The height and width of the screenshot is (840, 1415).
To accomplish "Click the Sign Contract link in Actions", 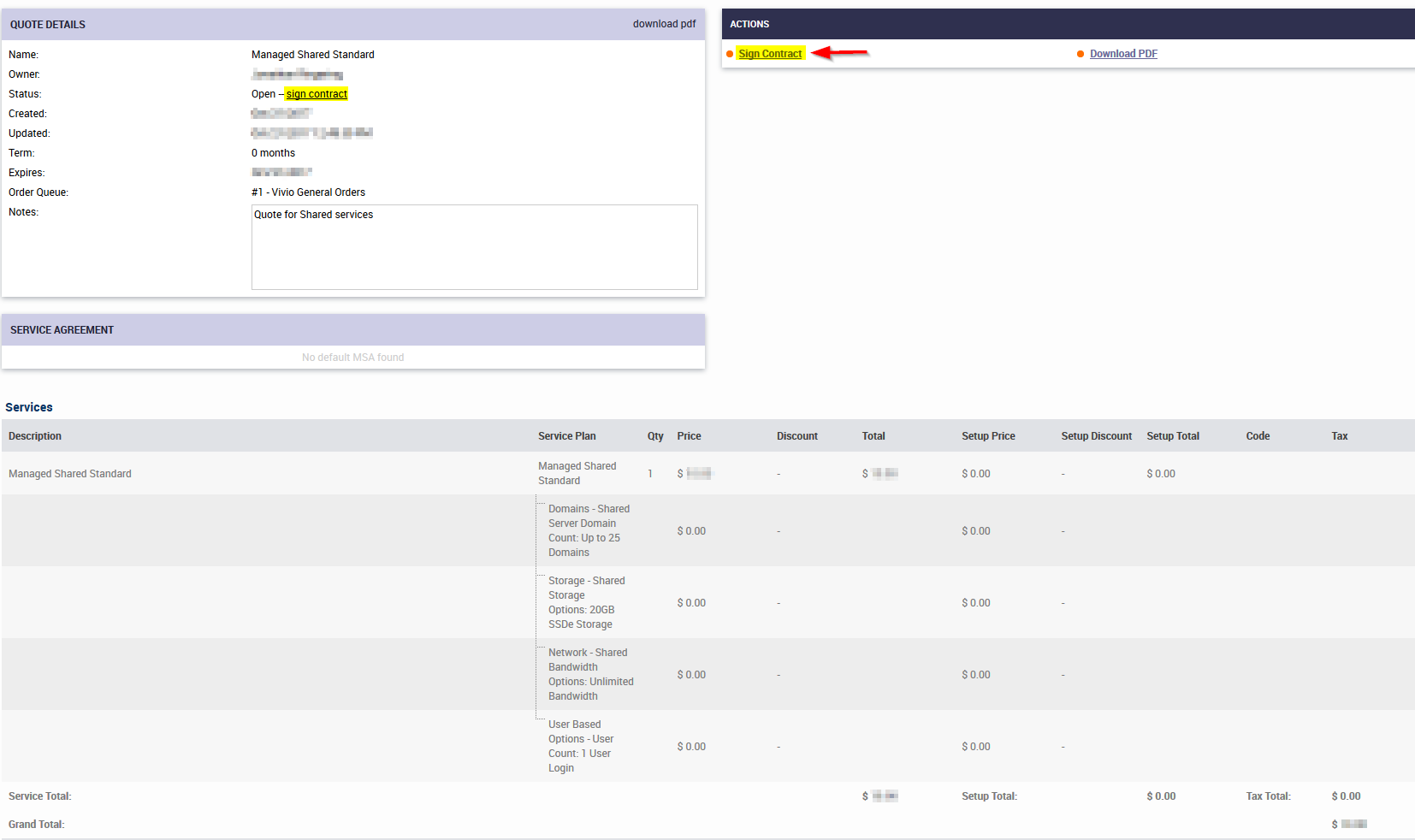I will [770, 54].
